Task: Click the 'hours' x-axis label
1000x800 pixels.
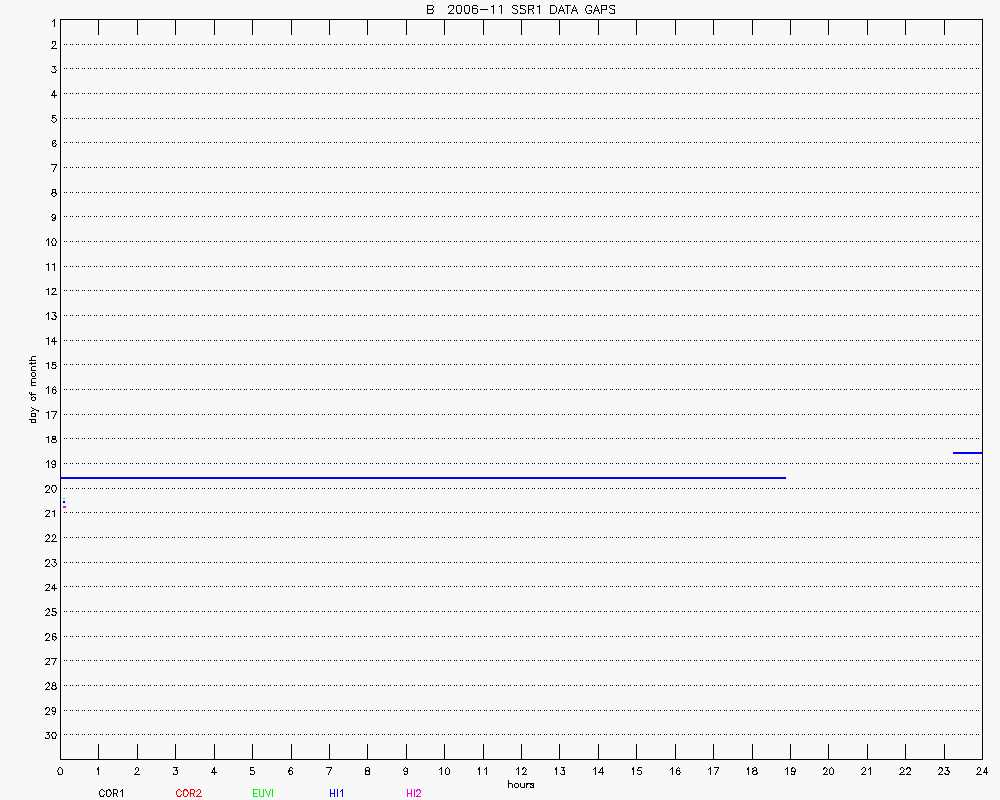Action: pos(520,784)
